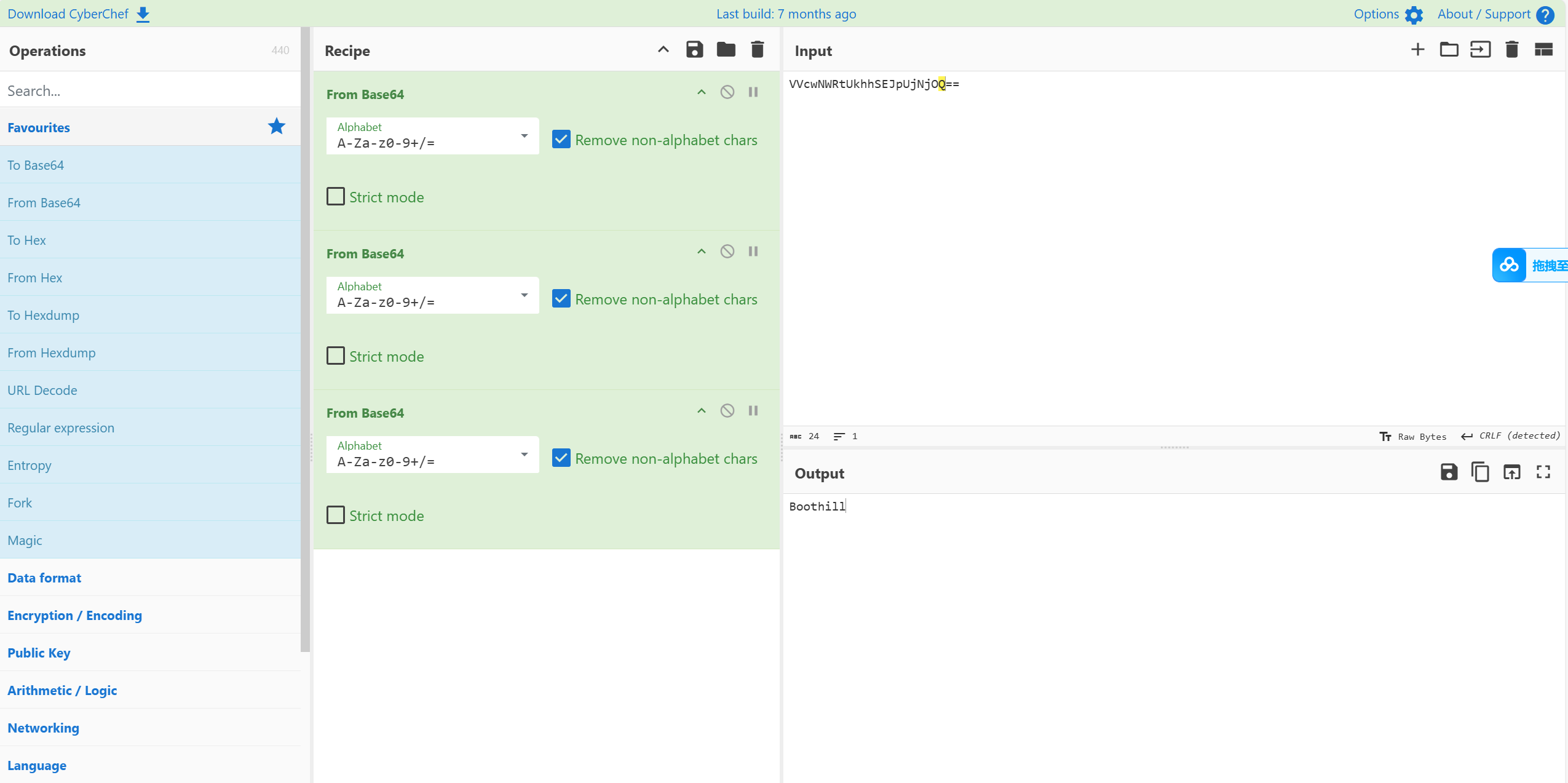The width and height of the screenshot is (1568, 783).
Task: Replace input with output icon
Action: (1511, 472)
